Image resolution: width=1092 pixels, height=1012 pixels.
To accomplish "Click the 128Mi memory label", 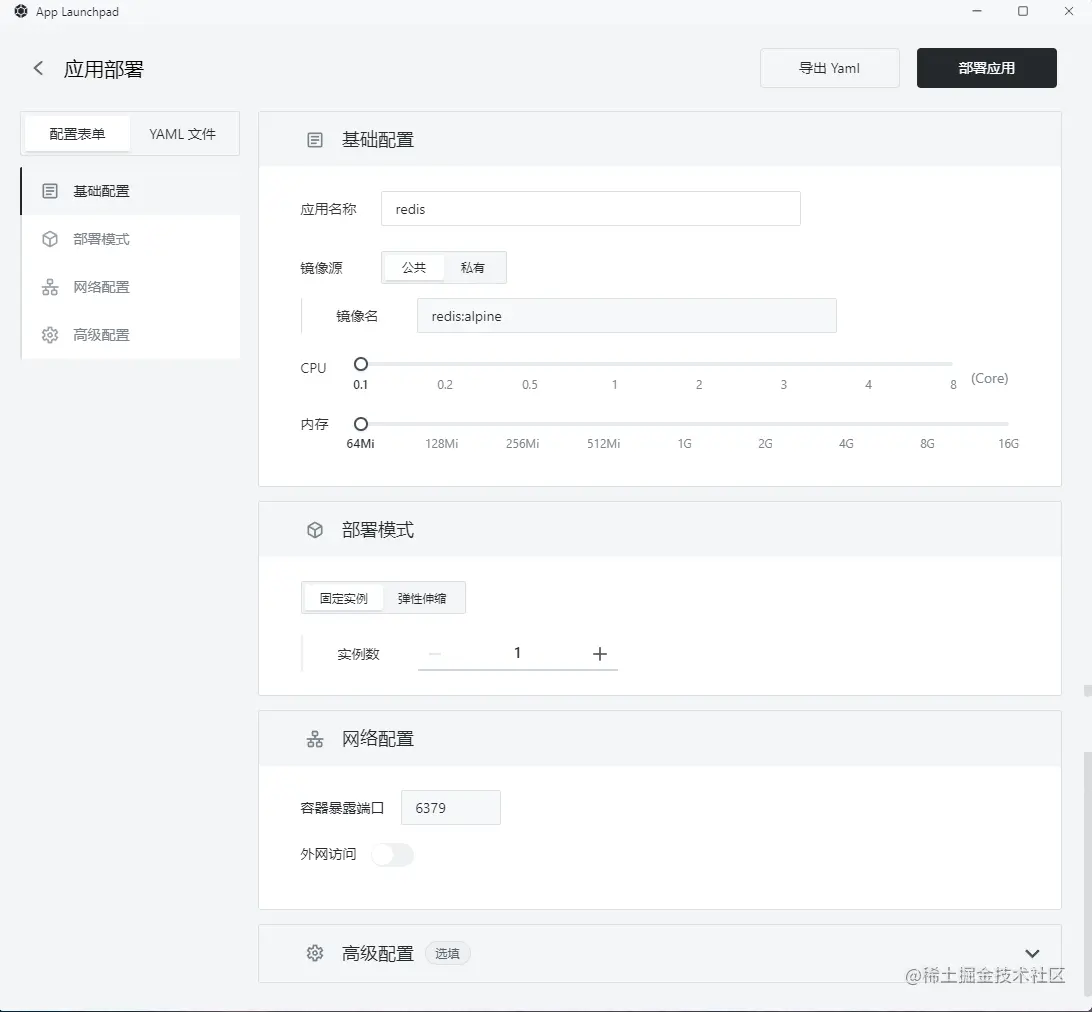I will [x=442, y=444].
